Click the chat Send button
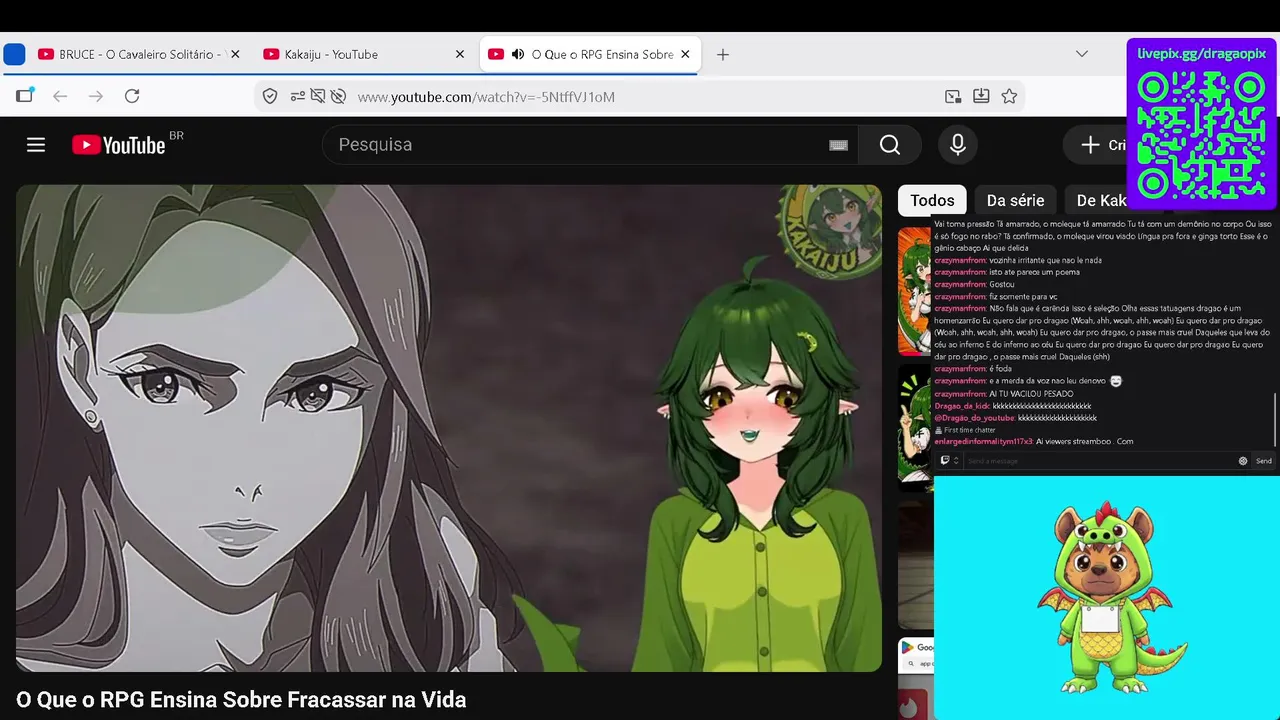The width and height of the screenshot is (1280, 720). 1264,461
